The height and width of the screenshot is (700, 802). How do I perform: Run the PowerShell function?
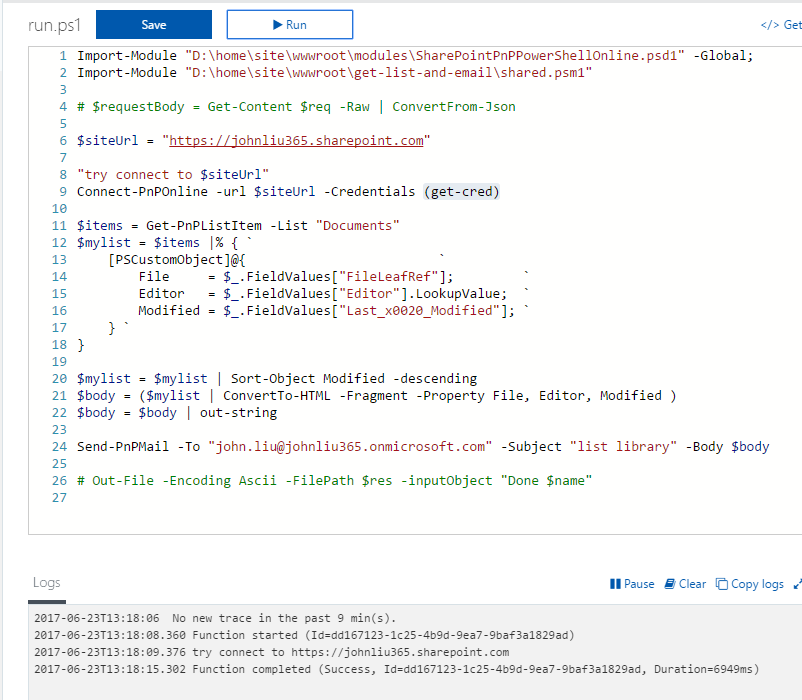(289, 25)
